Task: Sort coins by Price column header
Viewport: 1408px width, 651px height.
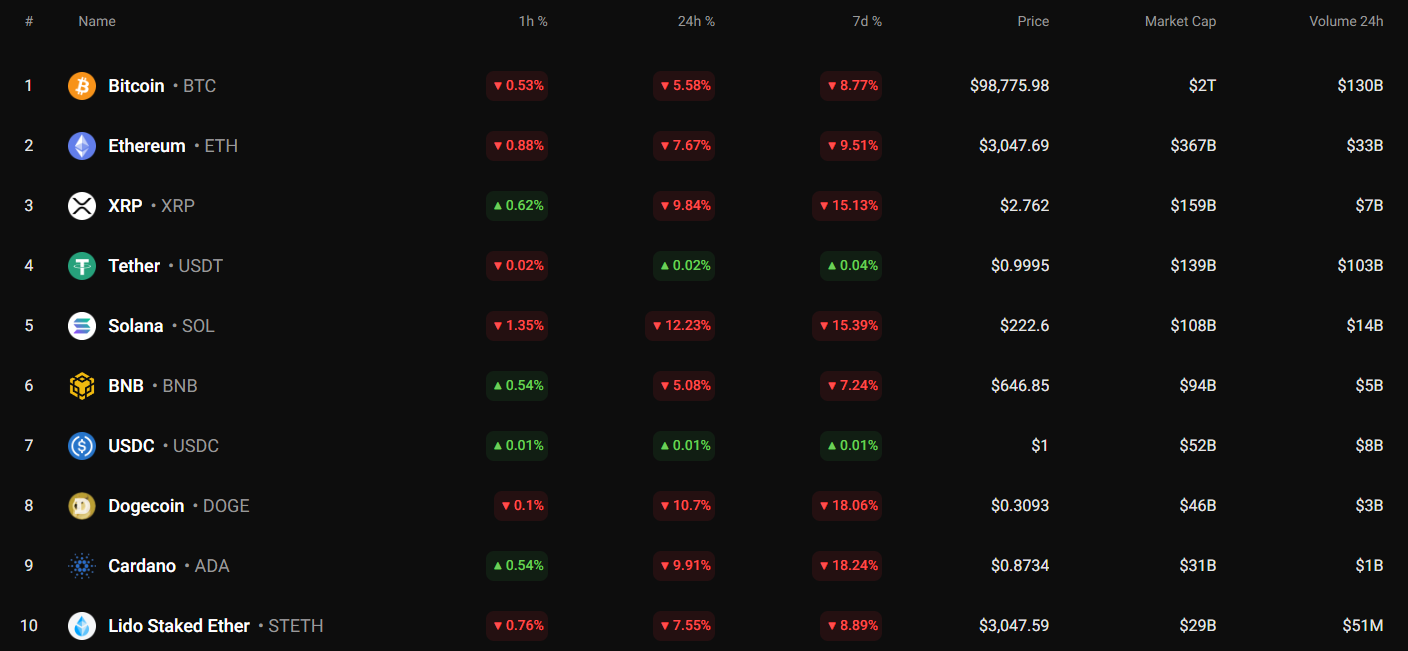Action: [1033, 21]
